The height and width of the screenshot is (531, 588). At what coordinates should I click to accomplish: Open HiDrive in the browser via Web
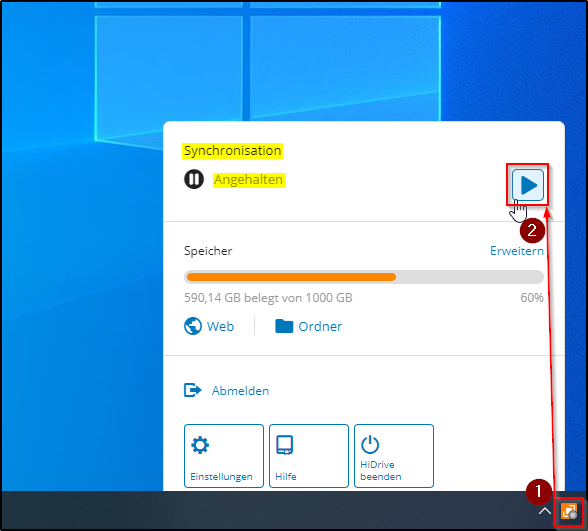220,326
